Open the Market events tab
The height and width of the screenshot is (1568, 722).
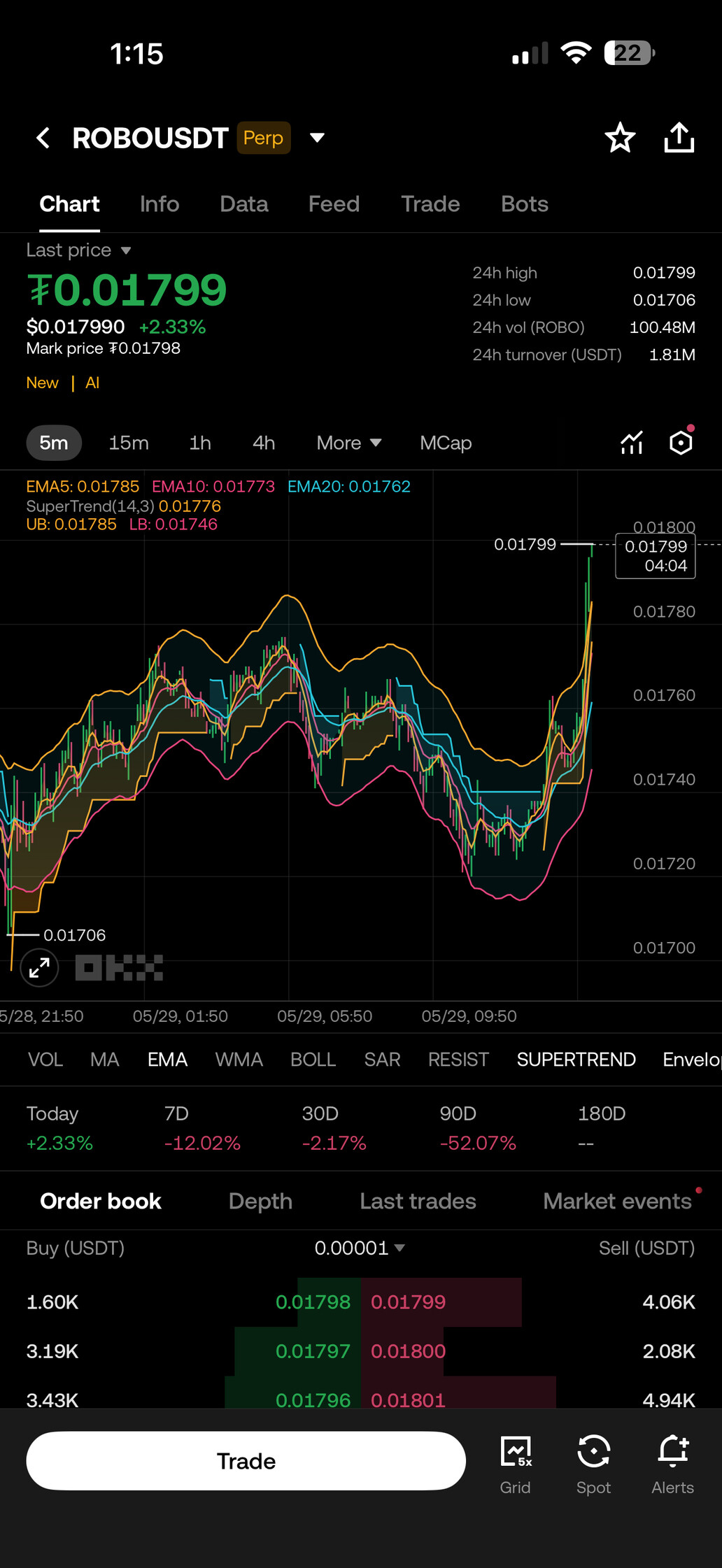(x=617, y=1201)
